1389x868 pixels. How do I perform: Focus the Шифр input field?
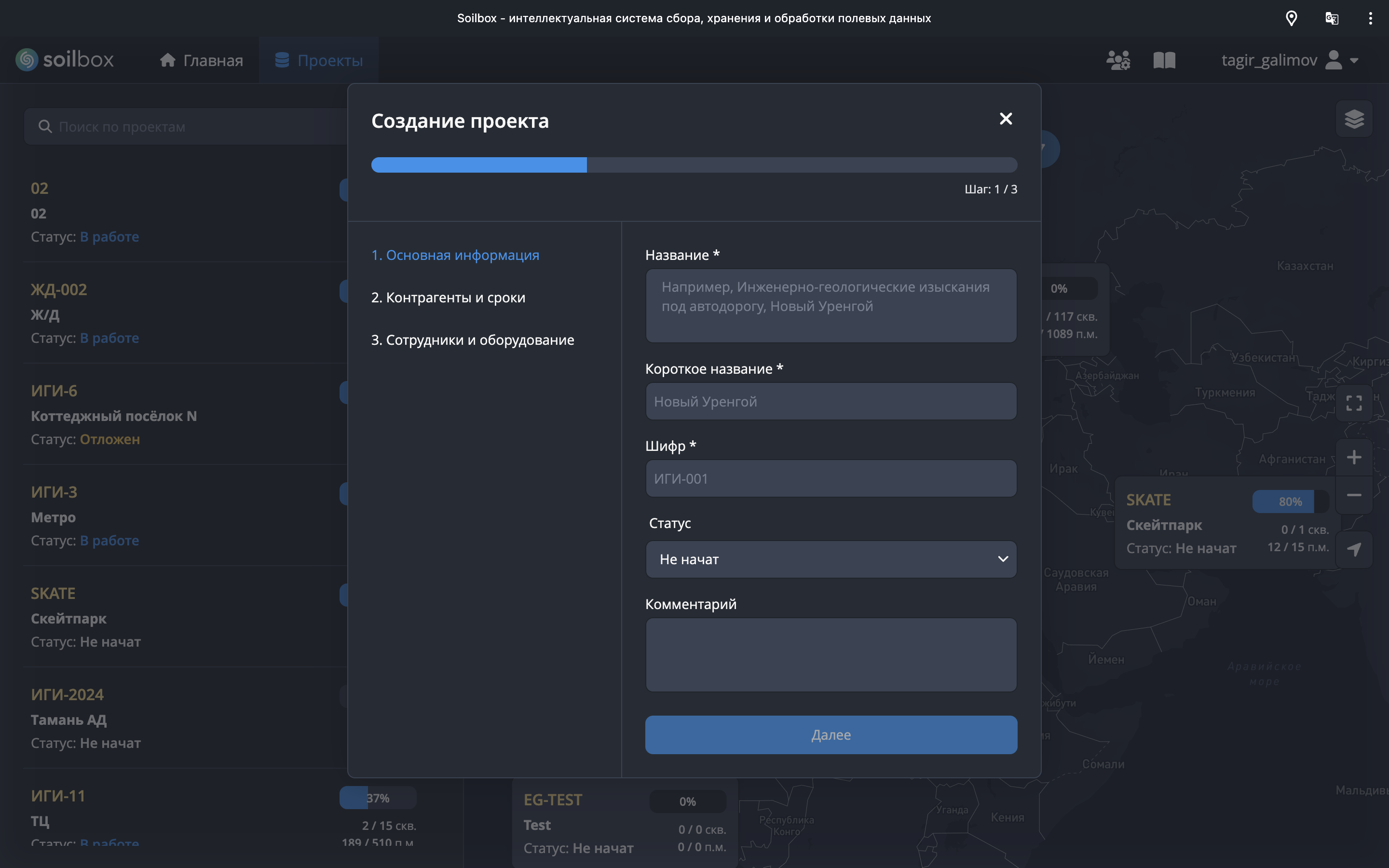pyautogui.click(x=831, y=478)
